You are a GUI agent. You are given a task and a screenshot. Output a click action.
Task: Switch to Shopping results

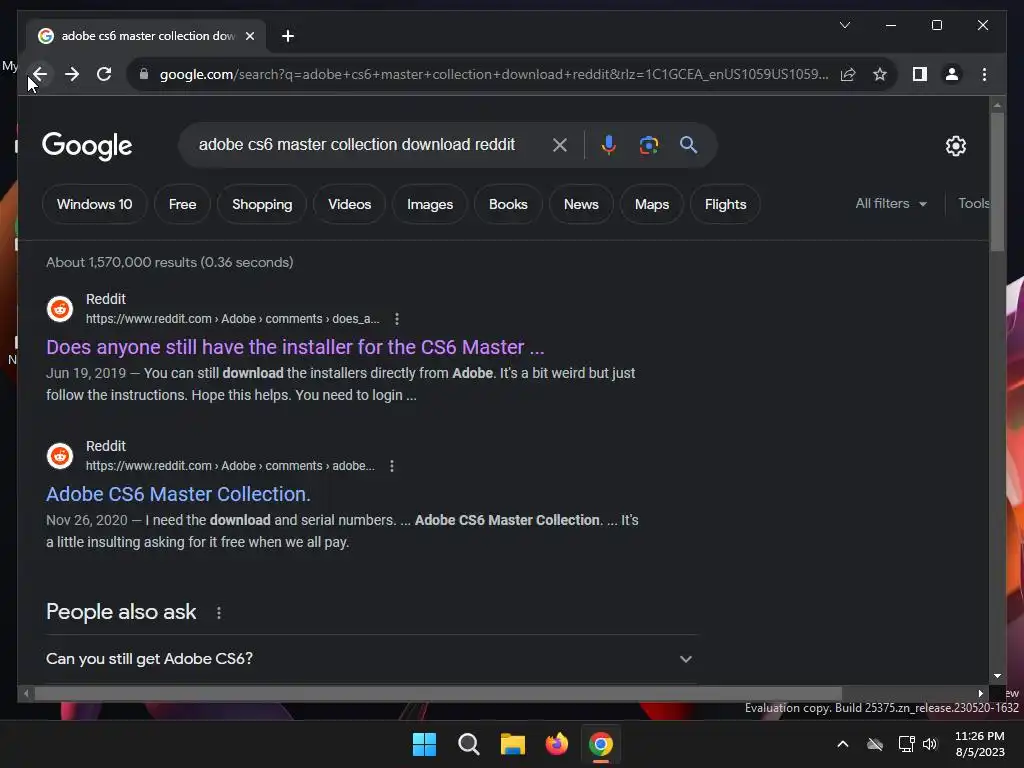tap(262, 204)
